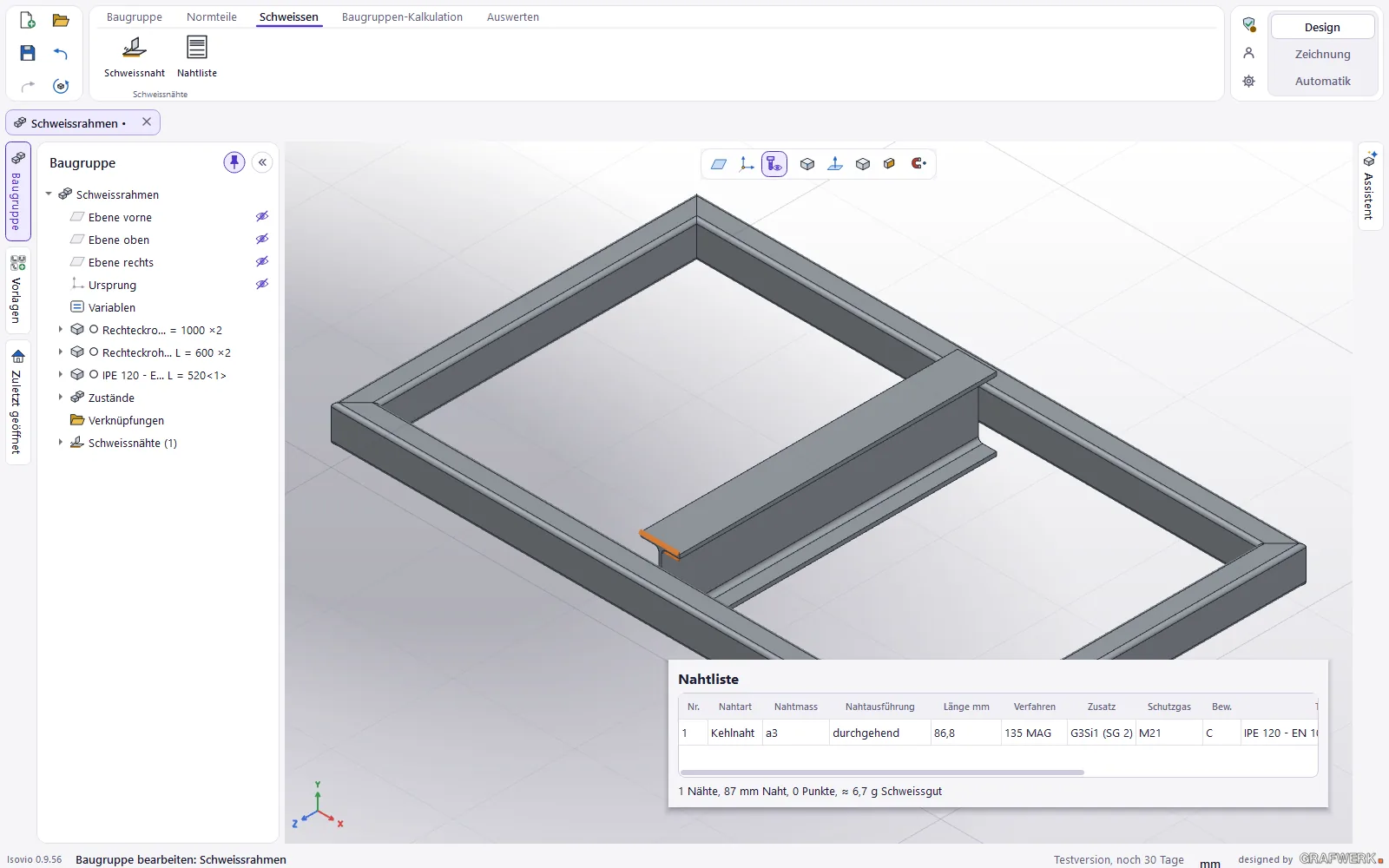The width and height of the screenshot is (1389, 868).
Task: Switch to the Auswerten ribbon tab
Action: point(513,17)
